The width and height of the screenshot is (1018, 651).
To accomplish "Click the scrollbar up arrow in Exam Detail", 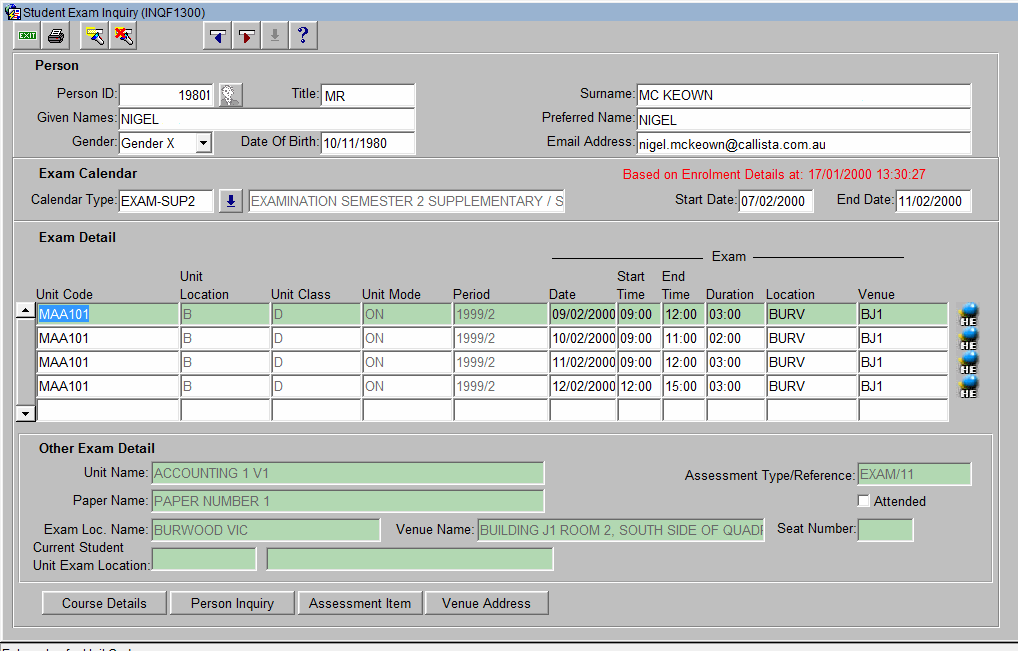I will pos(25,308).
